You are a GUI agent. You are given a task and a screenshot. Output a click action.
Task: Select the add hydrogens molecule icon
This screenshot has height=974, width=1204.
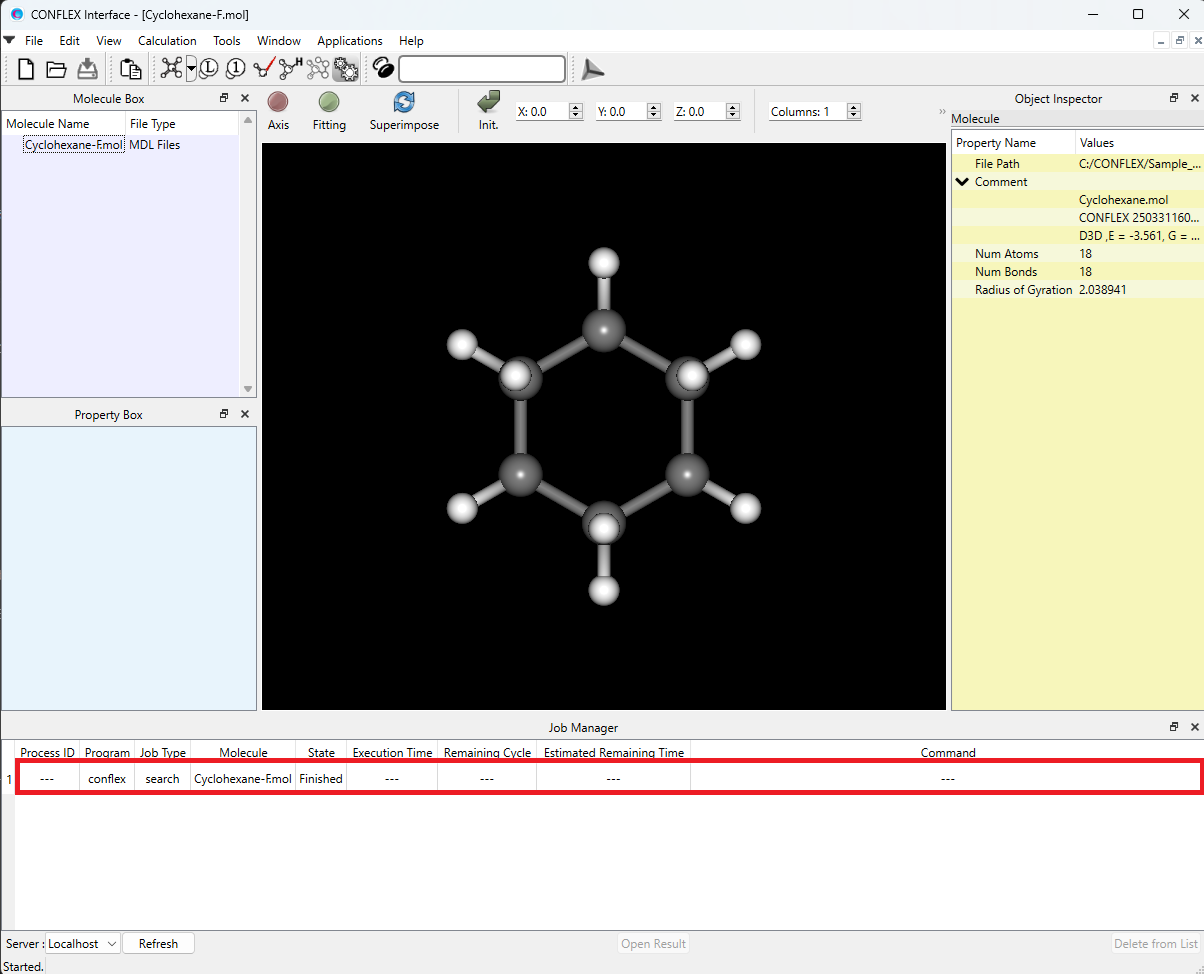290,69
